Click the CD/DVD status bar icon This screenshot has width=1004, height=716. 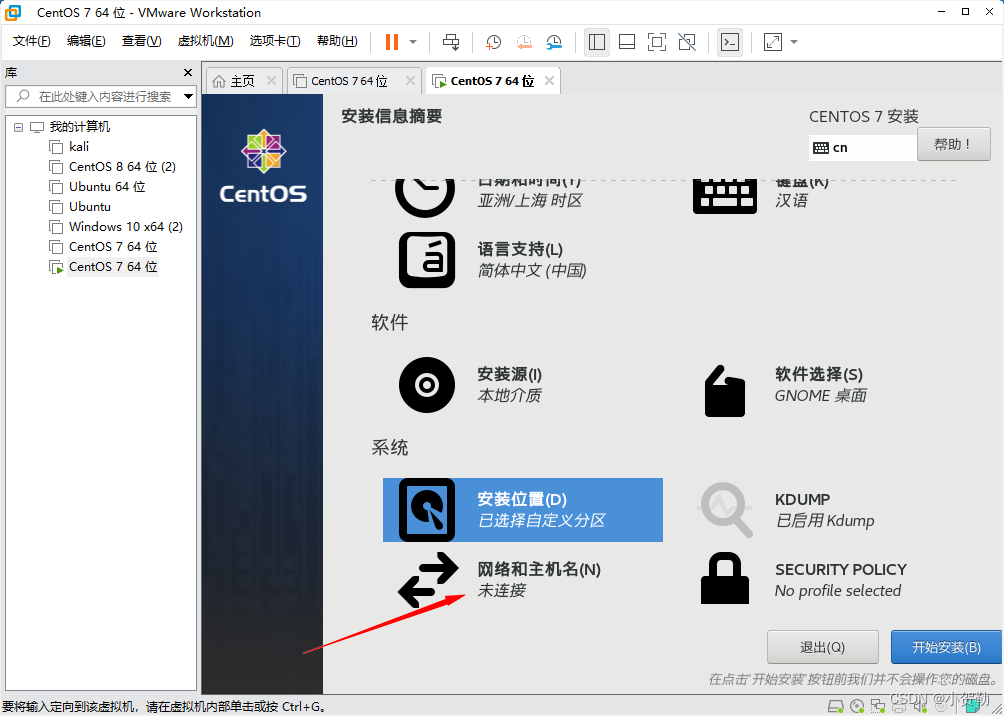click(856, 706)
